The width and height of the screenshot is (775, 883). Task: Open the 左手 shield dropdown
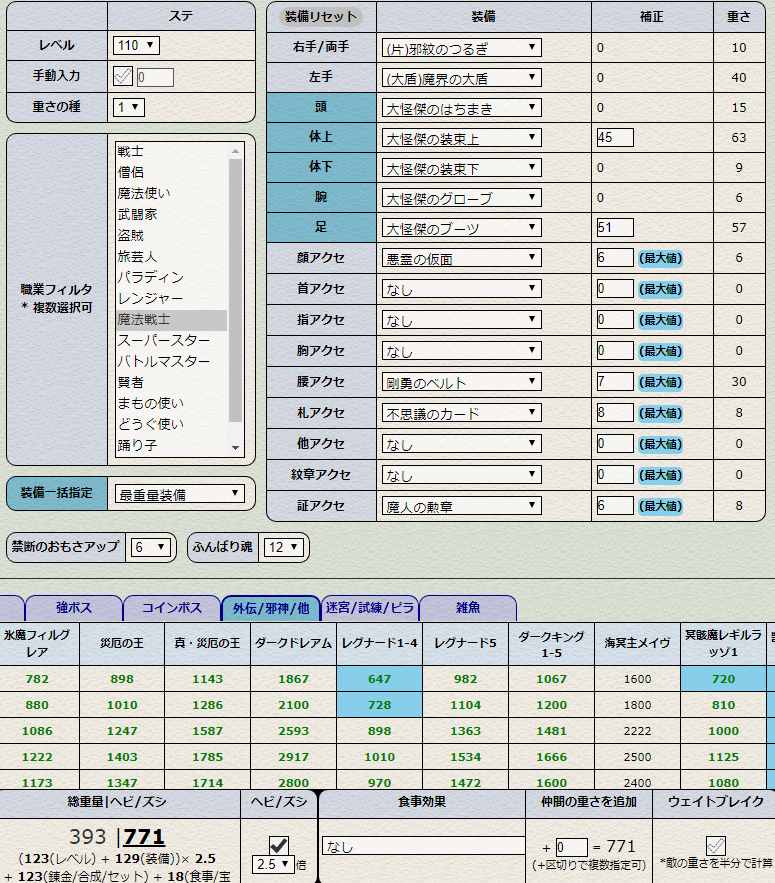461,78
